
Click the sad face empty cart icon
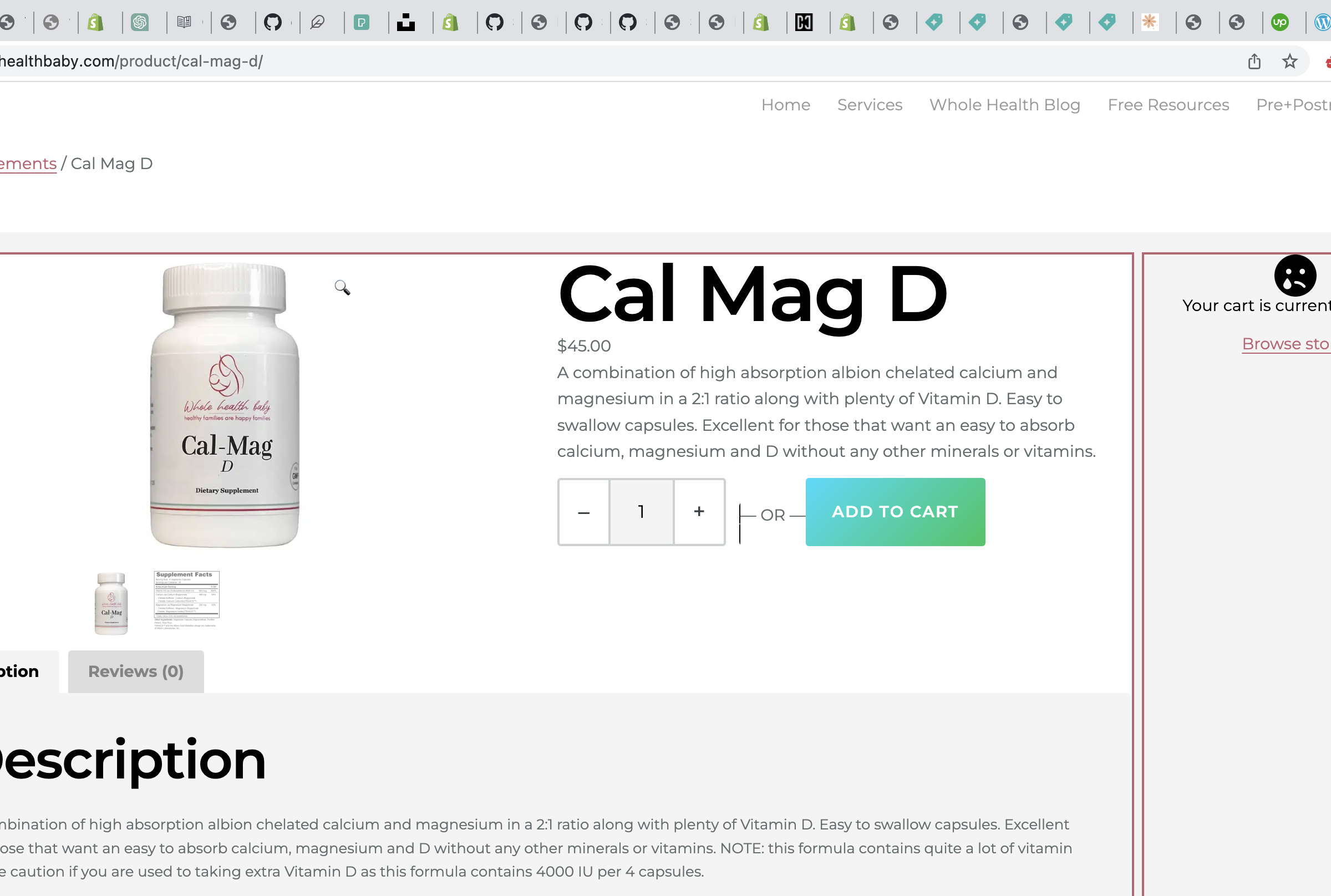click(1295, 276)
